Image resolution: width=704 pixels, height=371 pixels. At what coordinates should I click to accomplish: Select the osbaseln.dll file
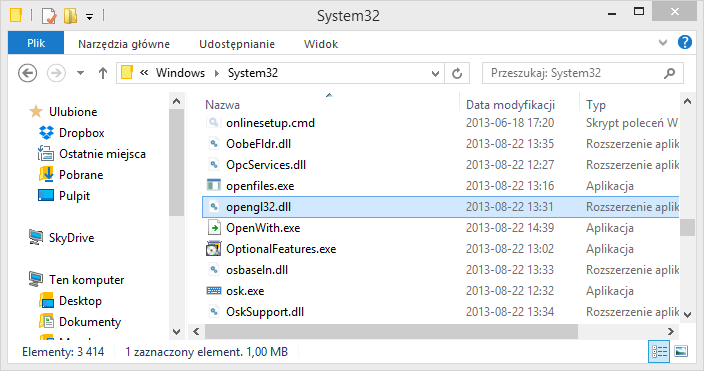tap(257, 270)
